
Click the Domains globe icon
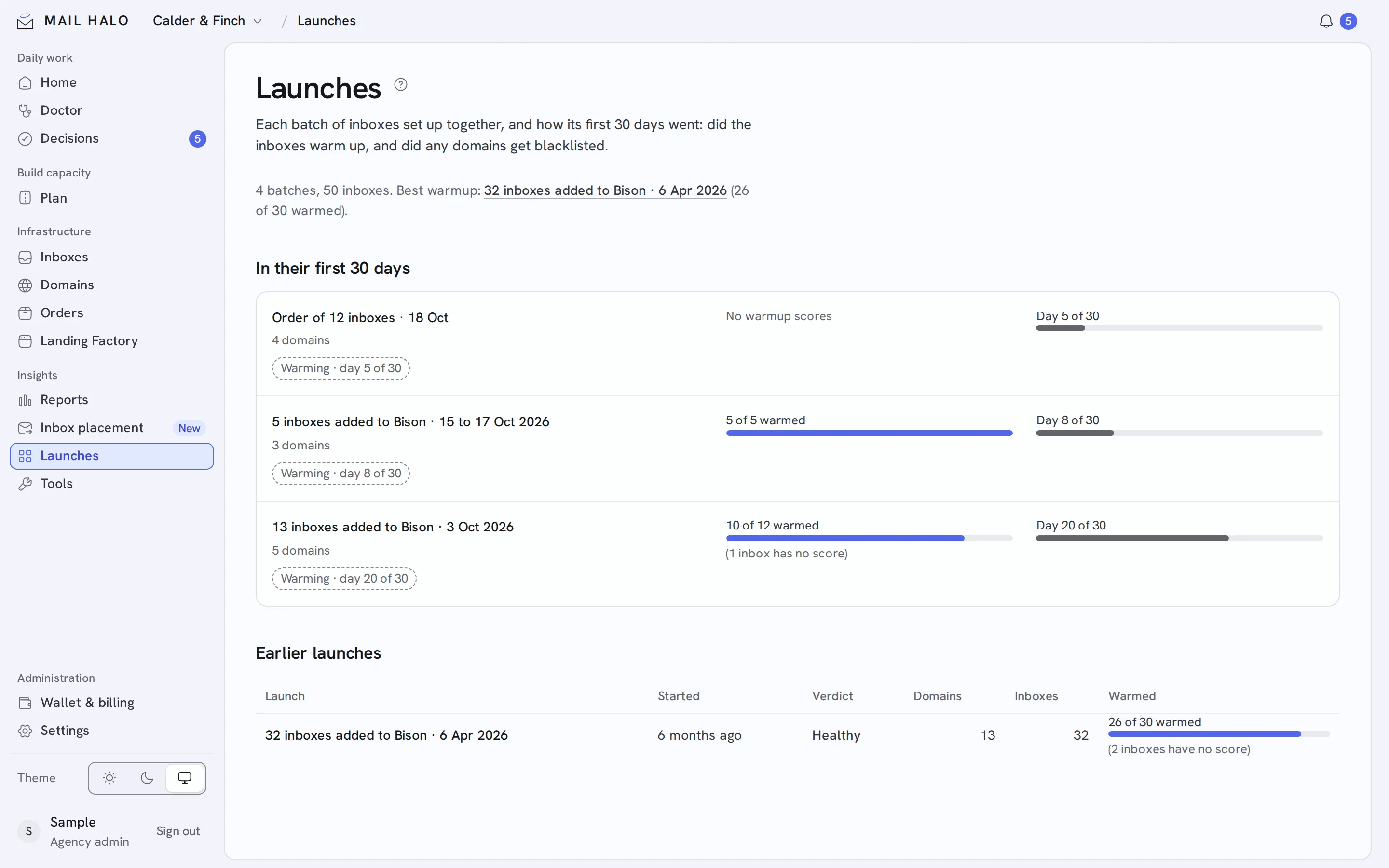click(x=25, y=285)
